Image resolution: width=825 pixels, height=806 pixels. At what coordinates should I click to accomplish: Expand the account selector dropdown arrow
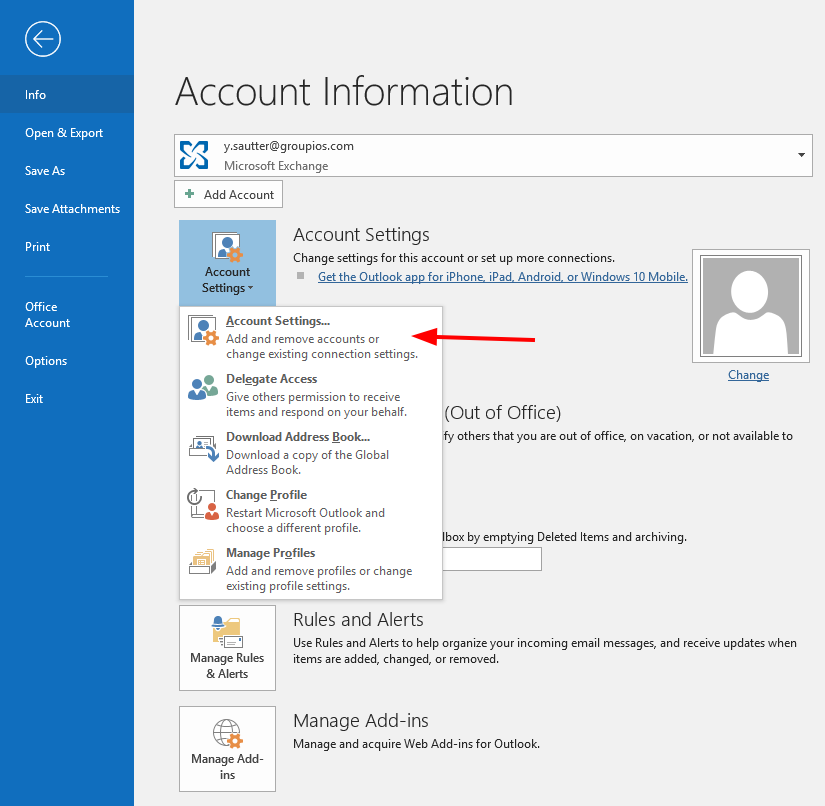coord(801,156)
